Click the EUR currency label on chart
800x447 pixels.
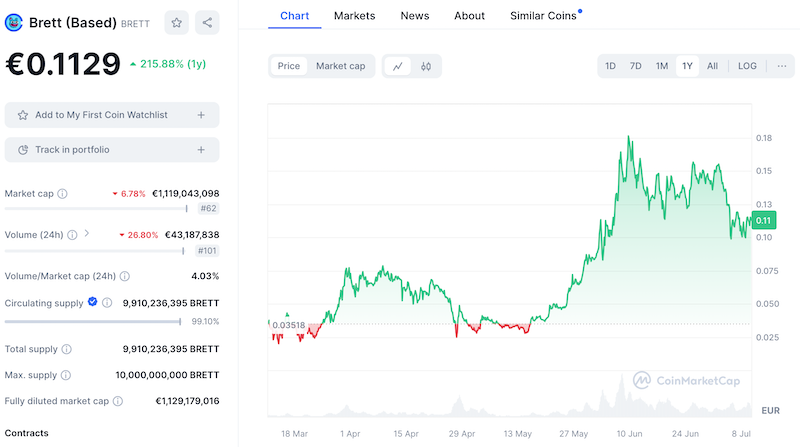tap(770, 410)
